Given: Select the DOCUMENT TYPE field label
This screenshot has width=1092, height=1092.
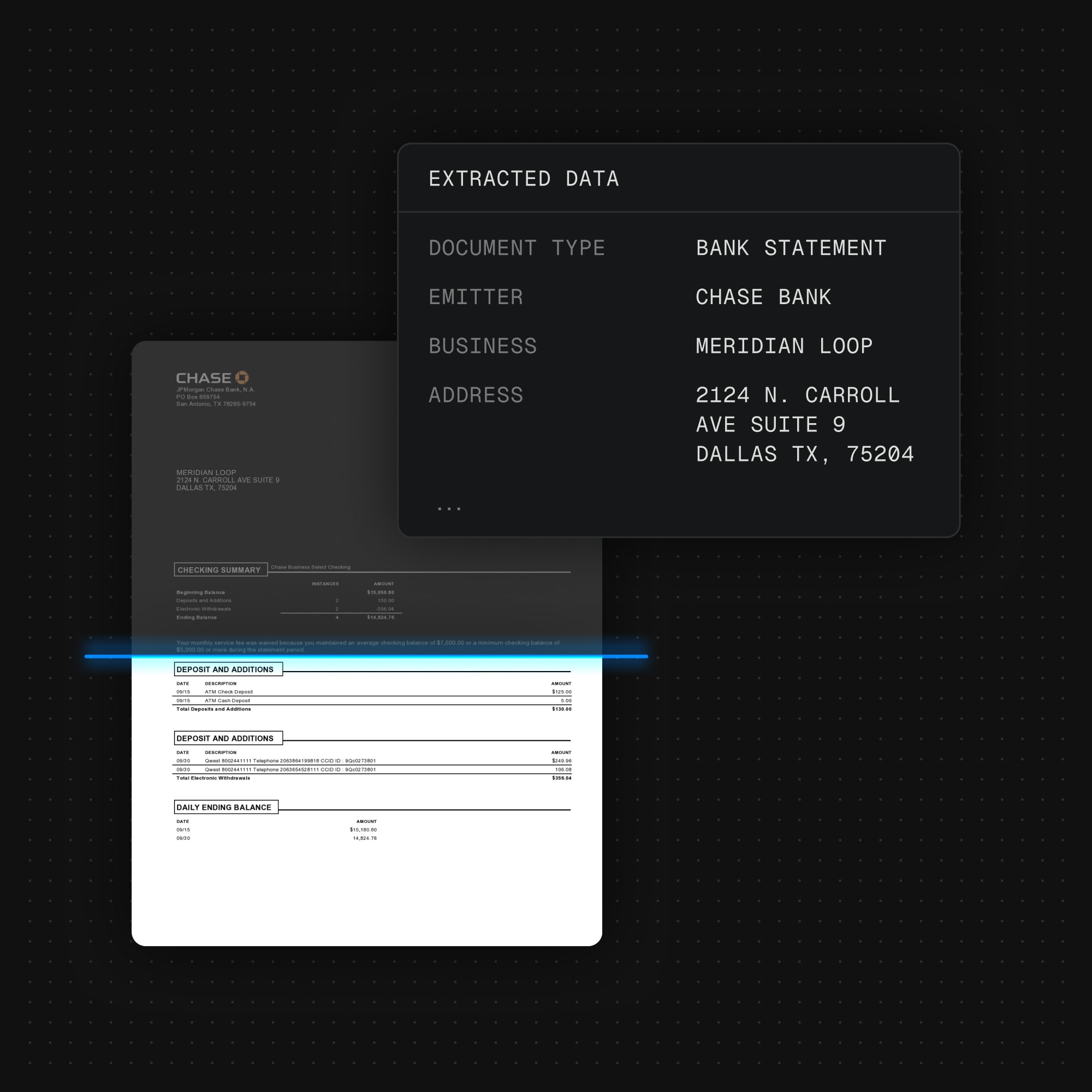Looking at the screenshot, I should click(x=517, y=248).
